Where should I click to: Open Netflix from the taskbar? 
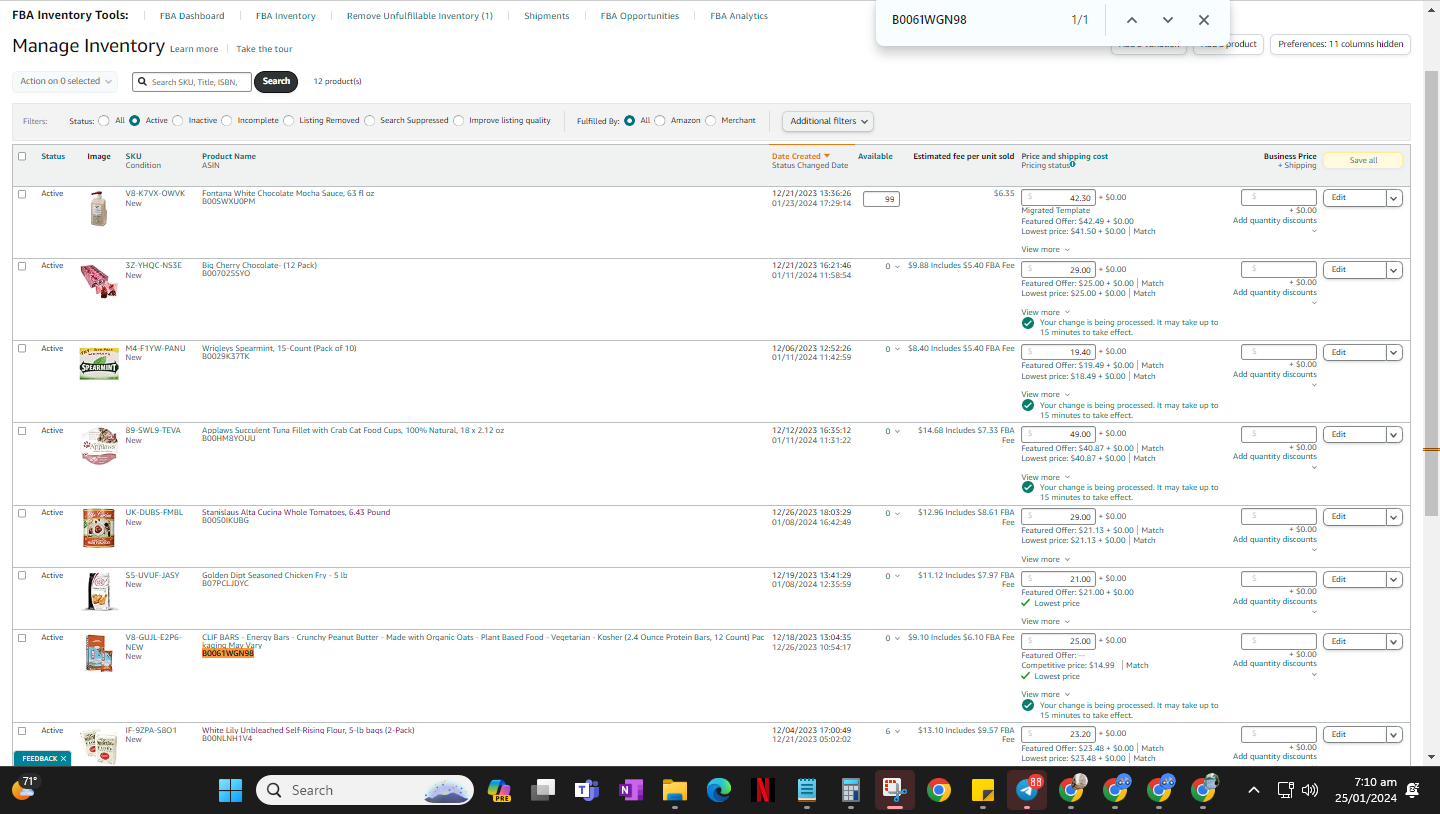(763, 790)
